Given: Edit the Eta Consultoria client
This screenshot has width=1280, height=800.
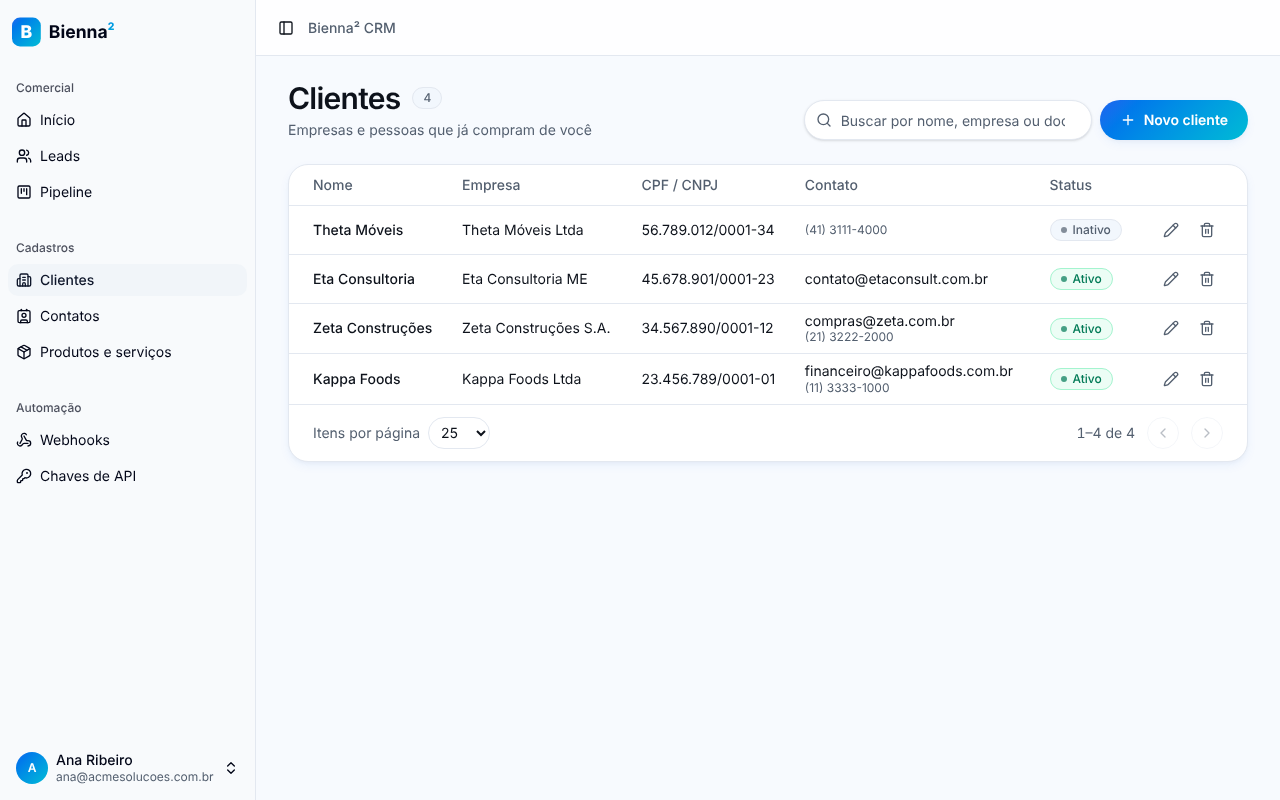Looking at the screenshot, I should pos(1171,279).
